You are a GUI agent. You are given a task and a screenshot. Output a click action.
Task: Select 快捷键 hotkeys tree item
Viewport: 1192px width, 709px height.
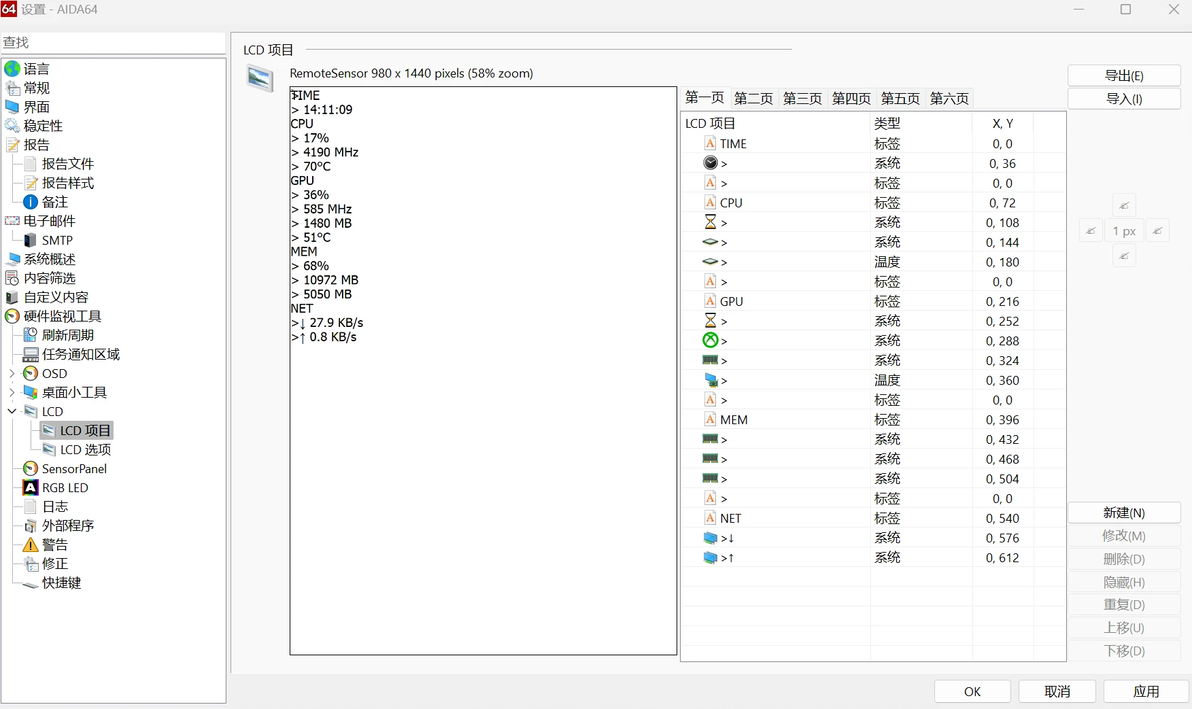click(61, 583)
